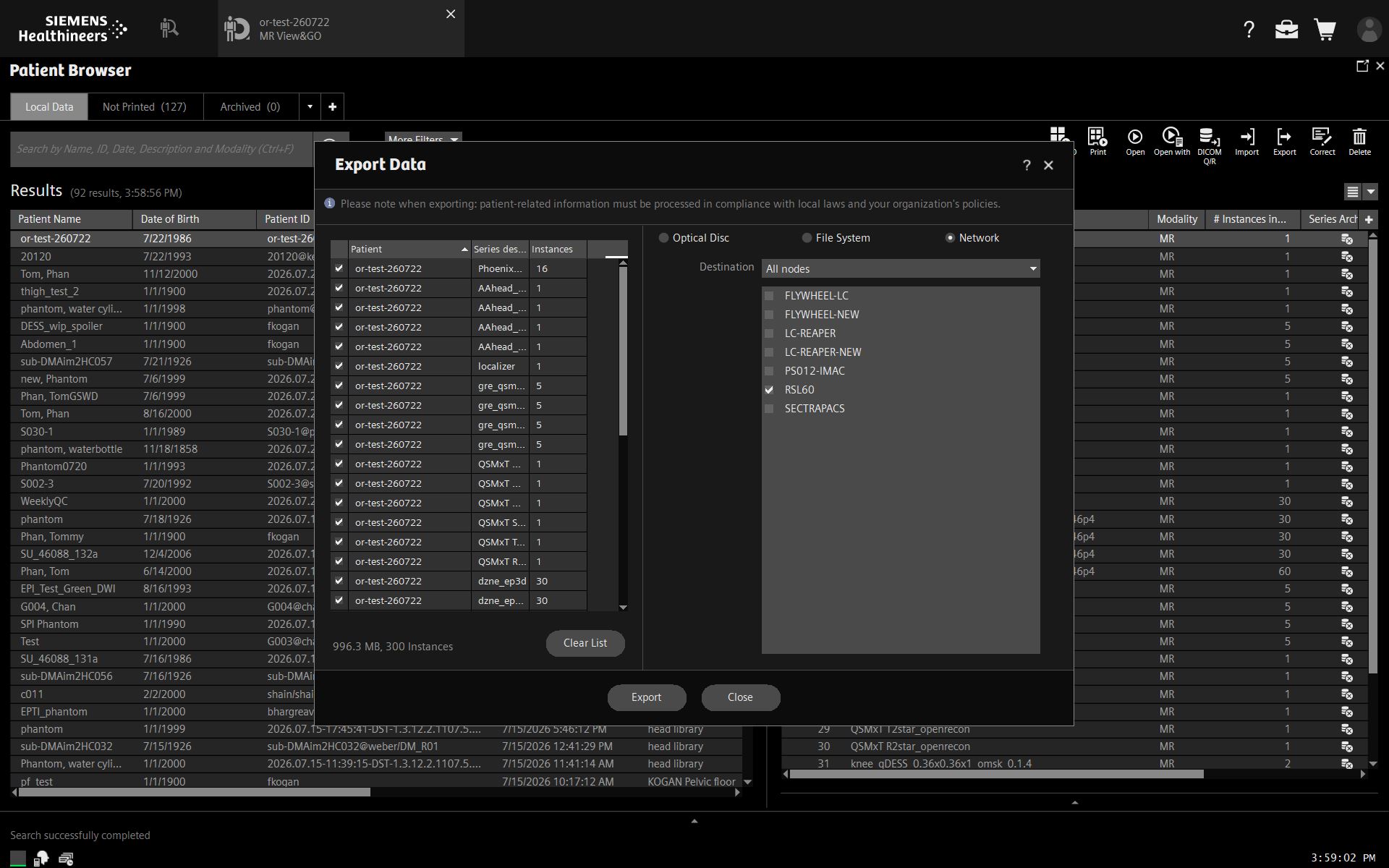Open the Destination All nodes dropdown
Viewport: 1389px width, 868px height.
coord(901,268)
